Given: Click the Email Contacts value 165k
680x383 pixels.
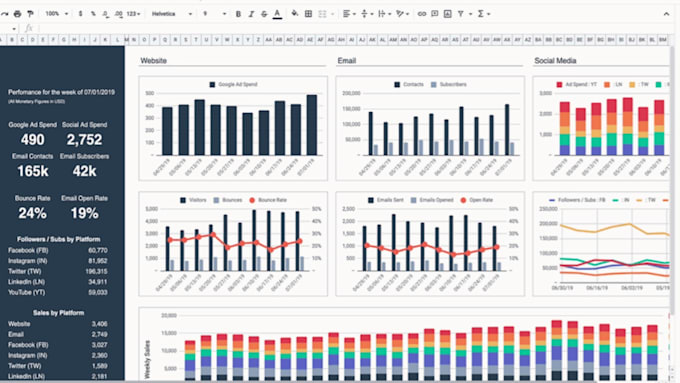Looking at the screenshot, I should pyautogui.click(x=33, y=171).
